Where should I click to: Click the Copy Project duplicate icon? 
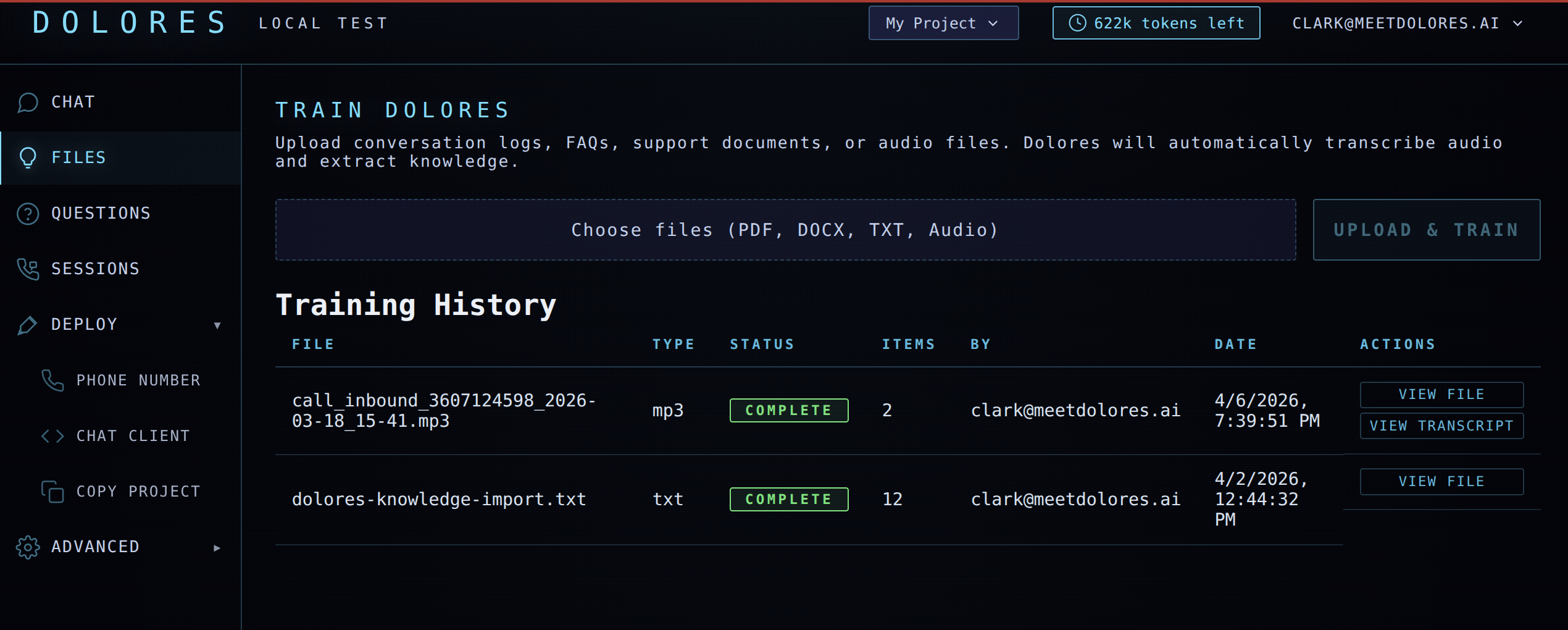(x=52, y=492)
